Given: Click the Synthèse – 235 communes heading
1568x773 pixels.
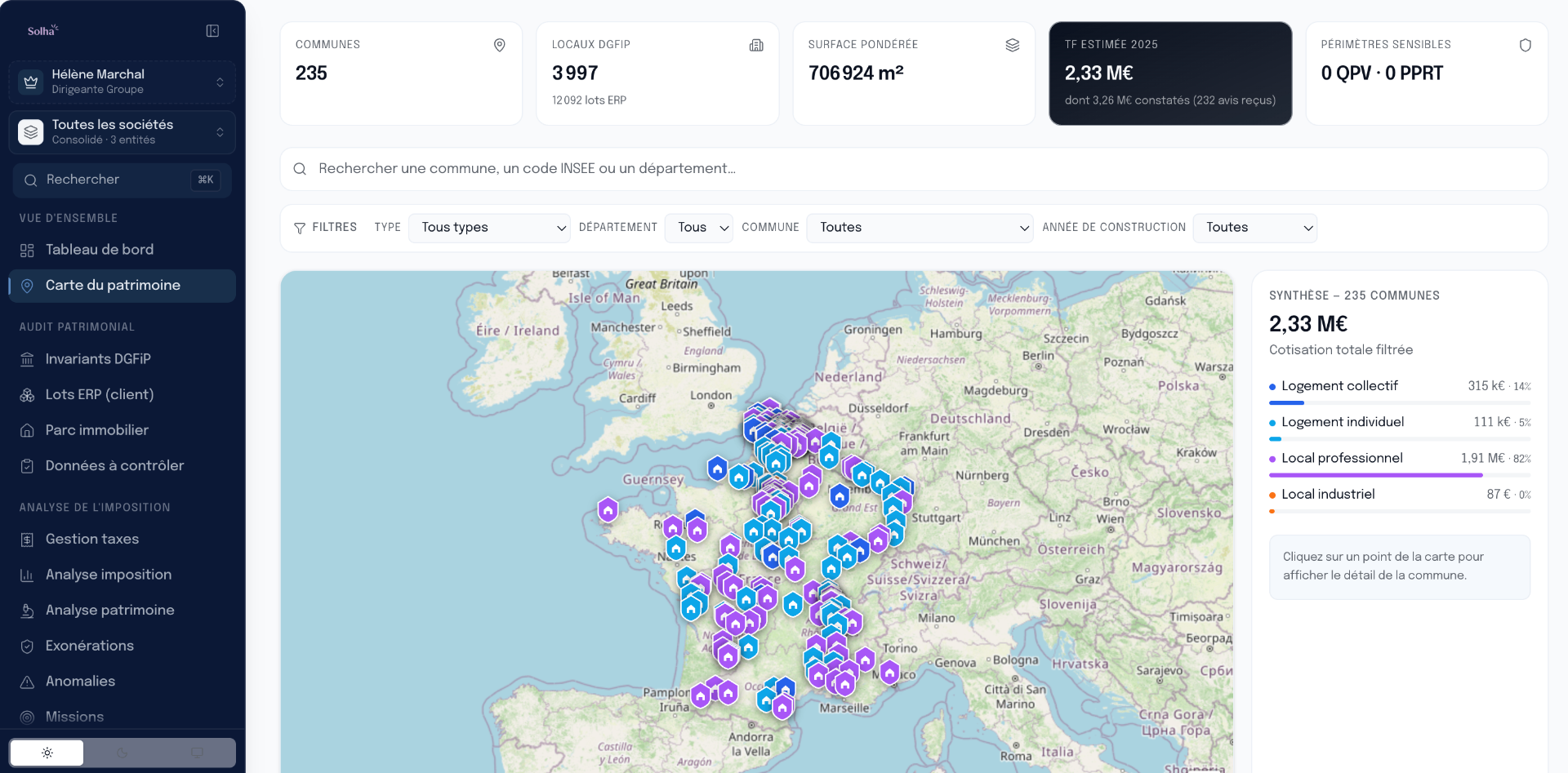Looking at the screenshot, I should point(1354,295).
